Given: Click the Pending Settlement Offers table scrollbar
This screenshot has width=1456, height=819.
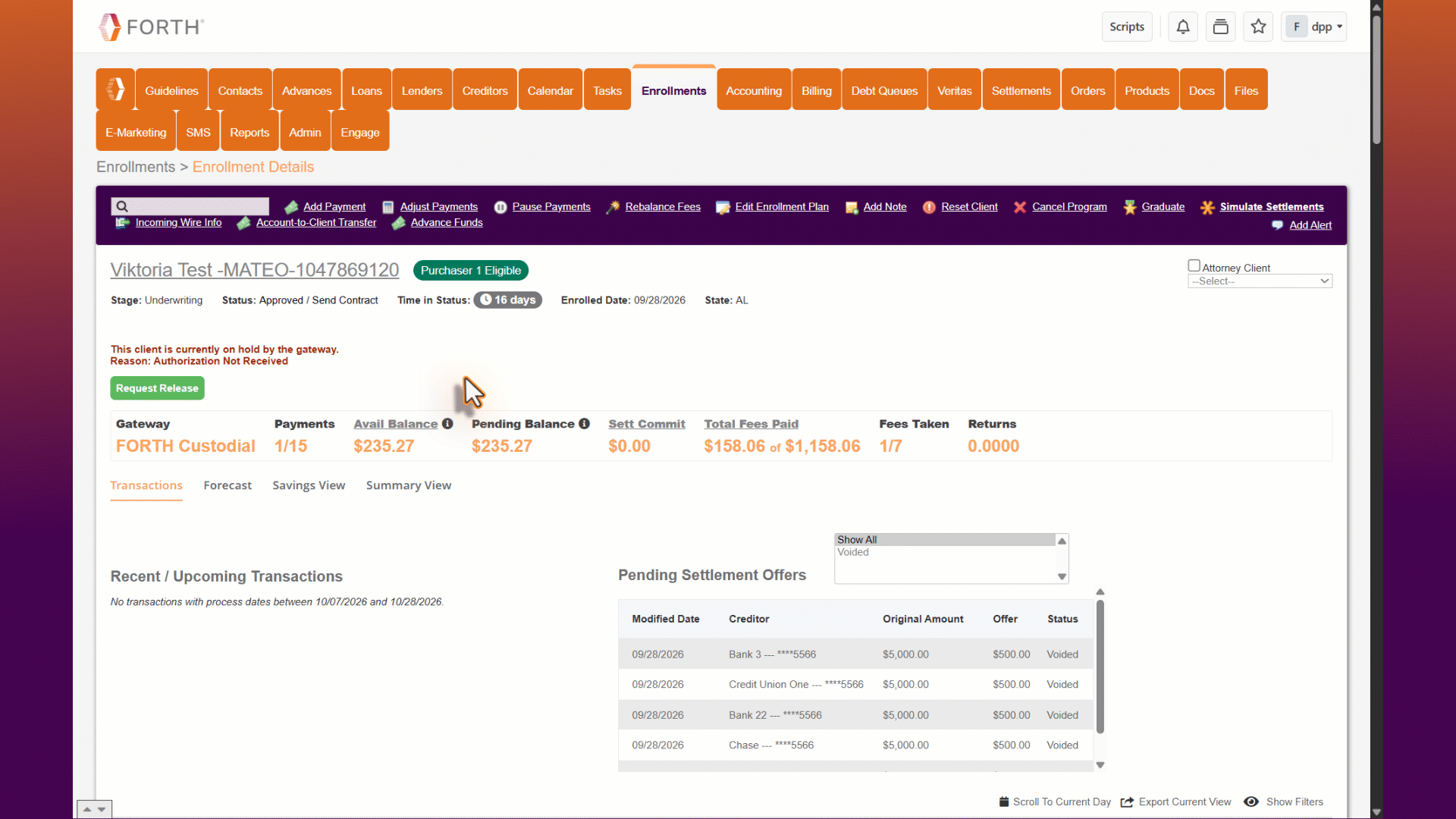Looking at the screenshot, I should (x=1100, y=667).
